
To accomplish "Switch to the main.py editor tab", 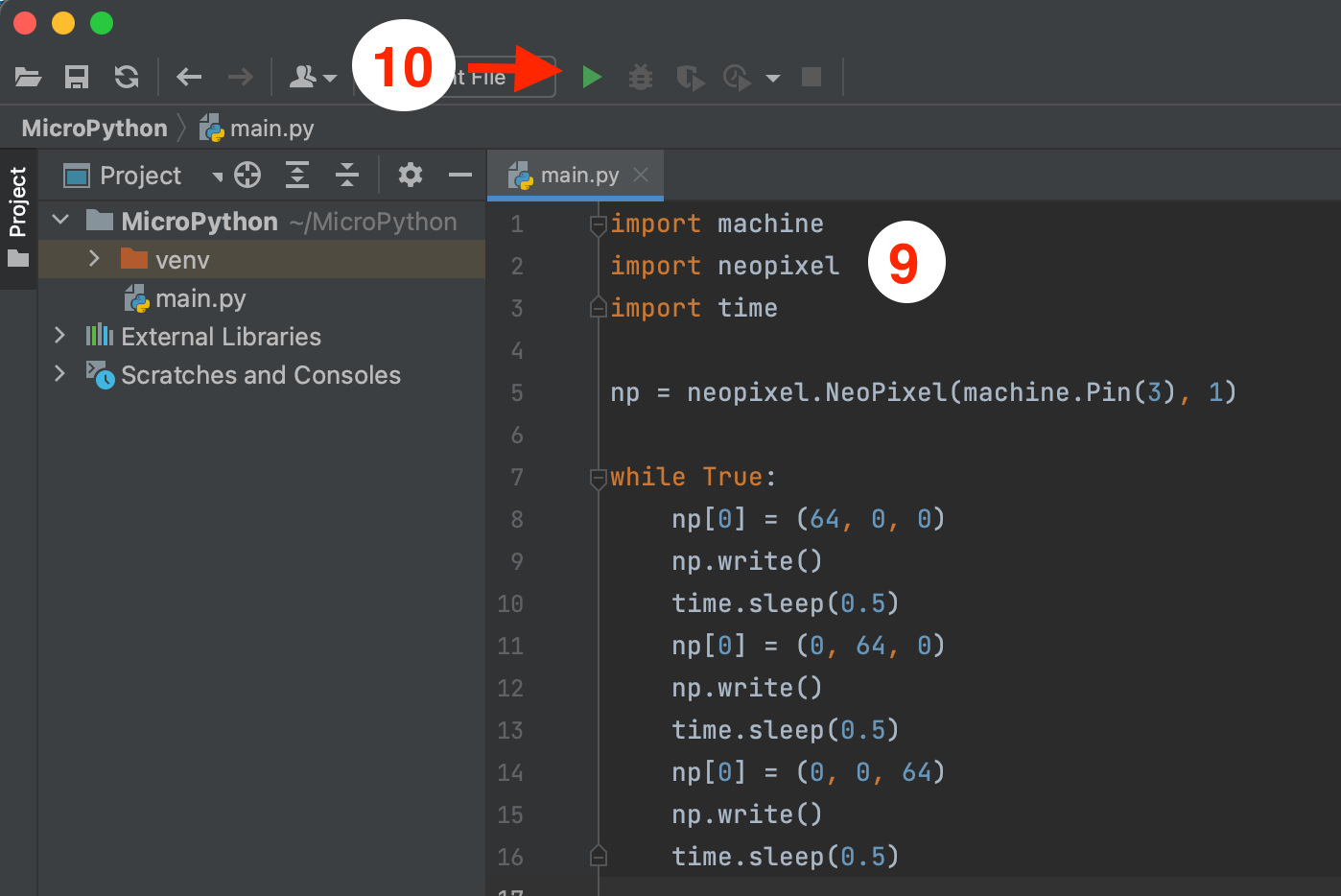I will [x=576, y=175].
